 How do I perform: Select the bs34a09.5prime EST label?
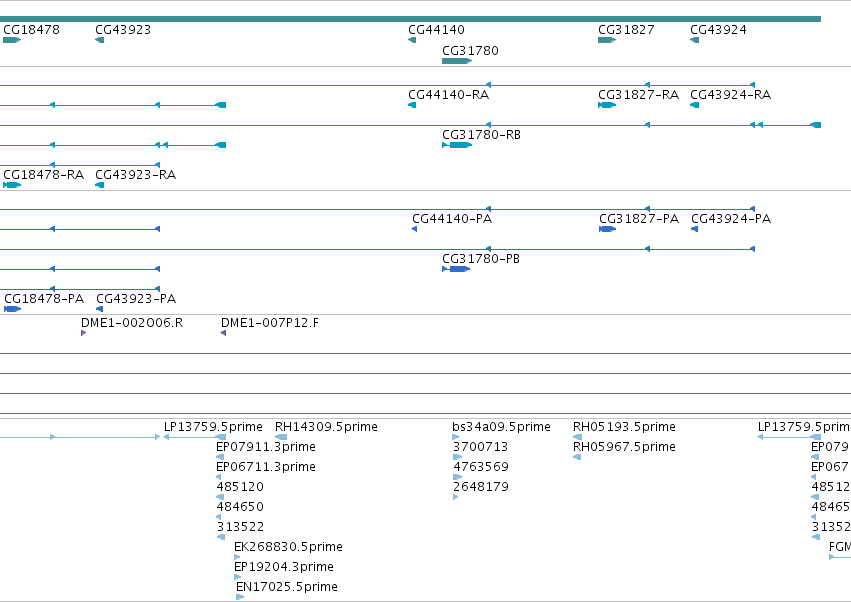pos(501,427)
